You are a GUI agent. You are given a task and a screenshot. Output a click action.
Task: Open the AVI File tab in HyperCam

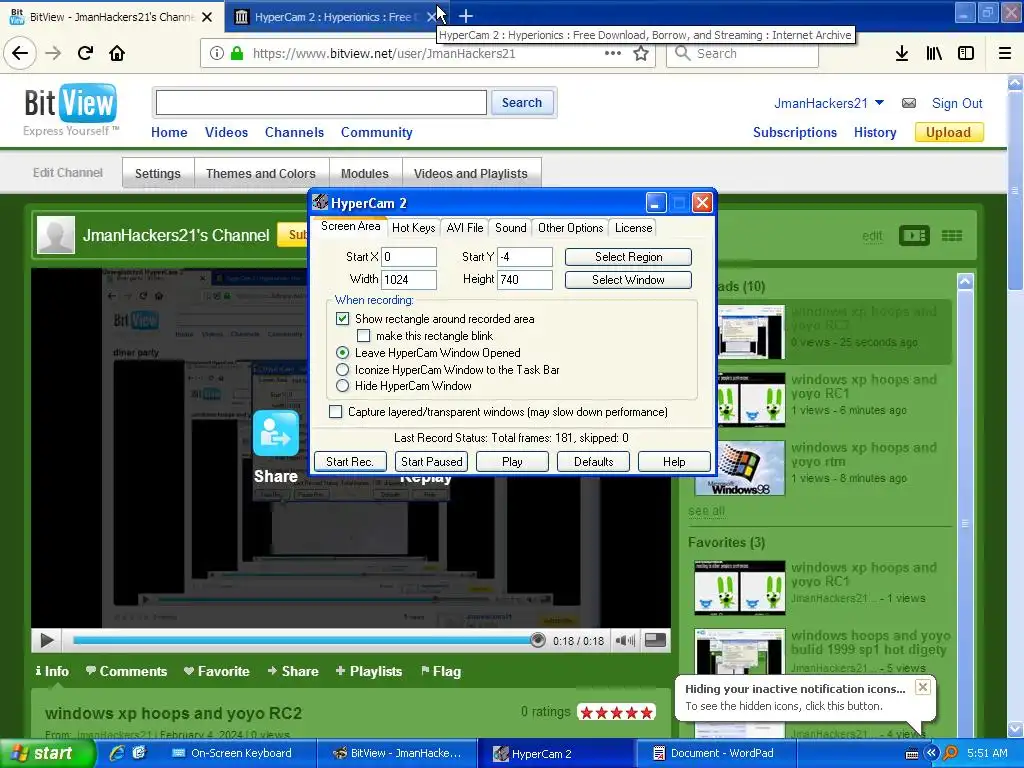[465, 228]
